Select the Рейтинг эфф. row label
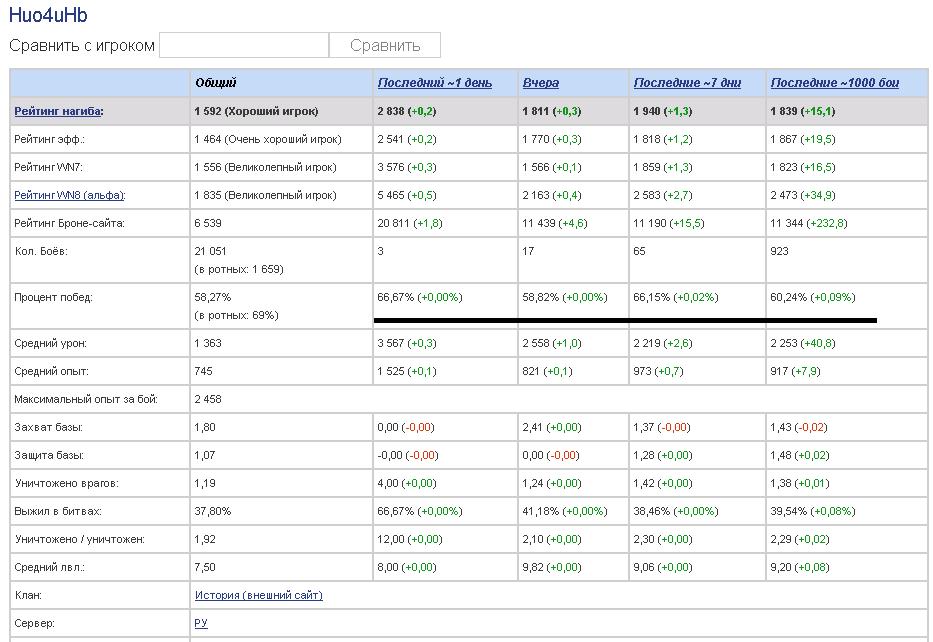This screenshot has height=642, width=933. [49, 140]
